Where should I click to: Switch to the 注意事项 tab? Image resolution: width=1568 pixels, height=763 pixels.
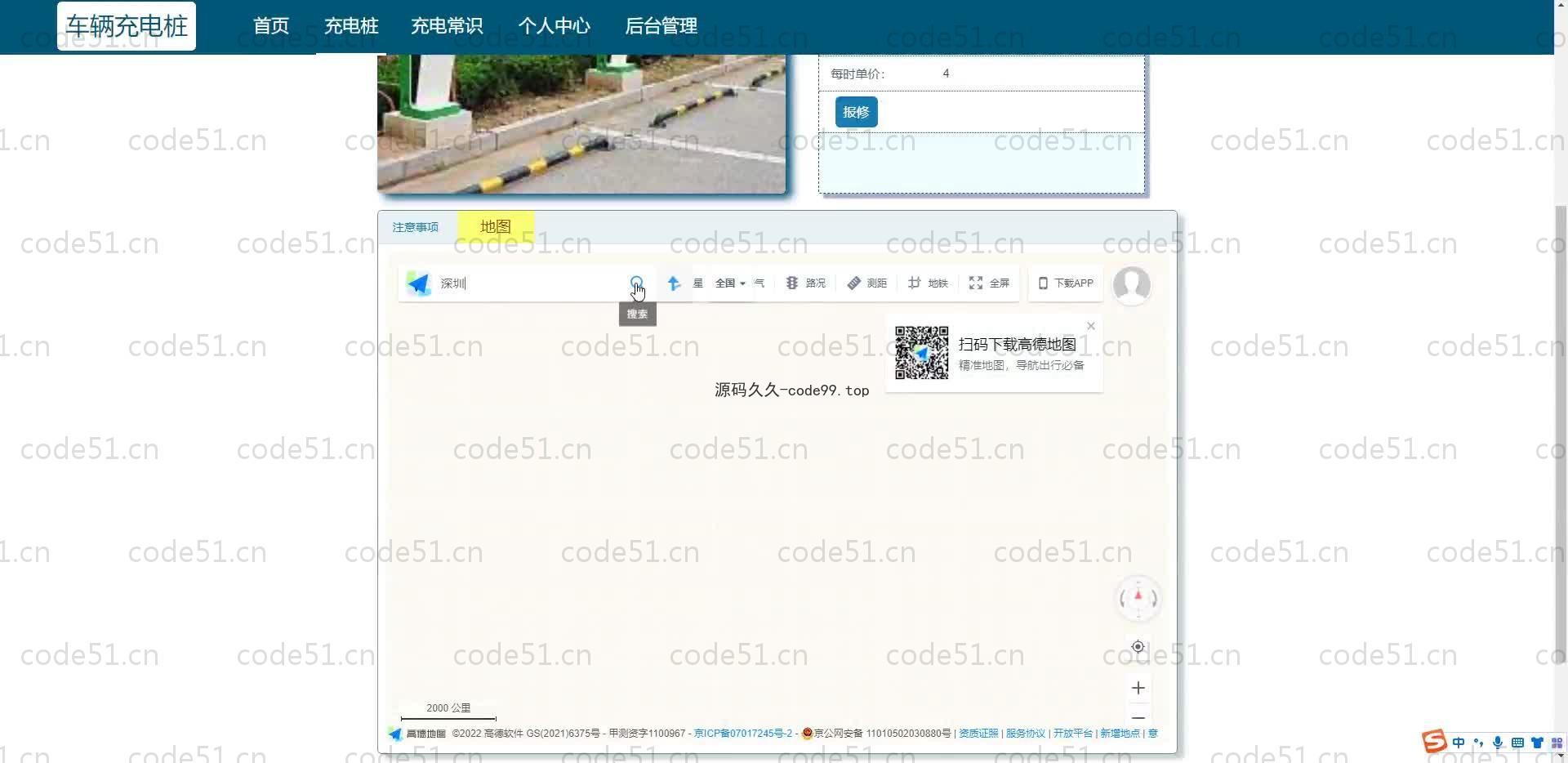[x=415, y=227]
